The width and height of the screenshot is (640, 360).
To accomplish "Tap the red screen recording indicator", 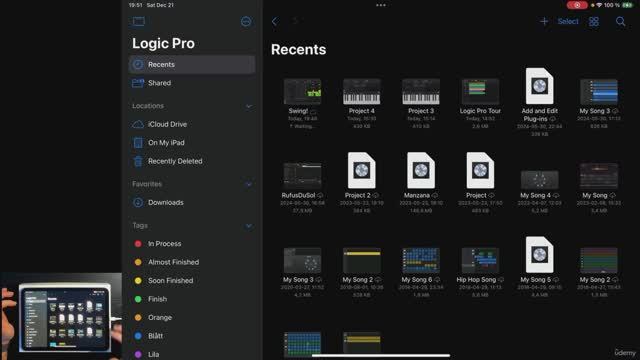I will tap(577, 5).
